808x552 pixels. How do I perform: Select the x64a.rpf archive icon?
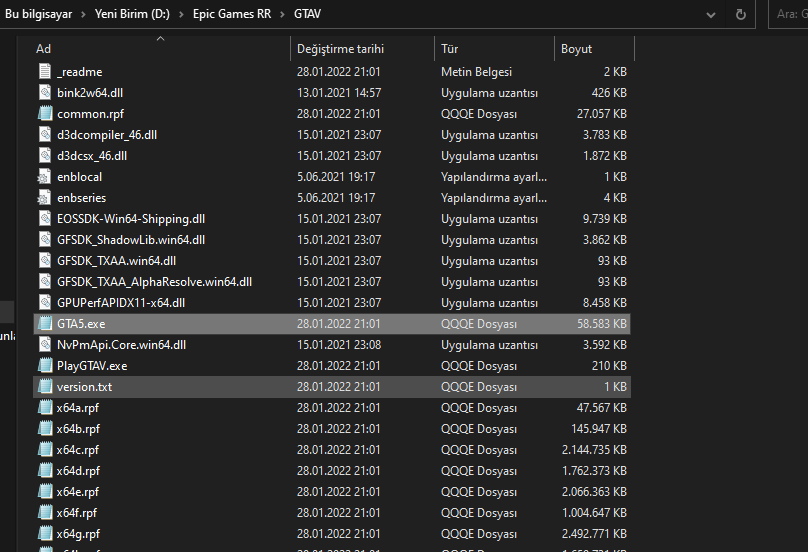pyautogui.click(x=44, y=408)
